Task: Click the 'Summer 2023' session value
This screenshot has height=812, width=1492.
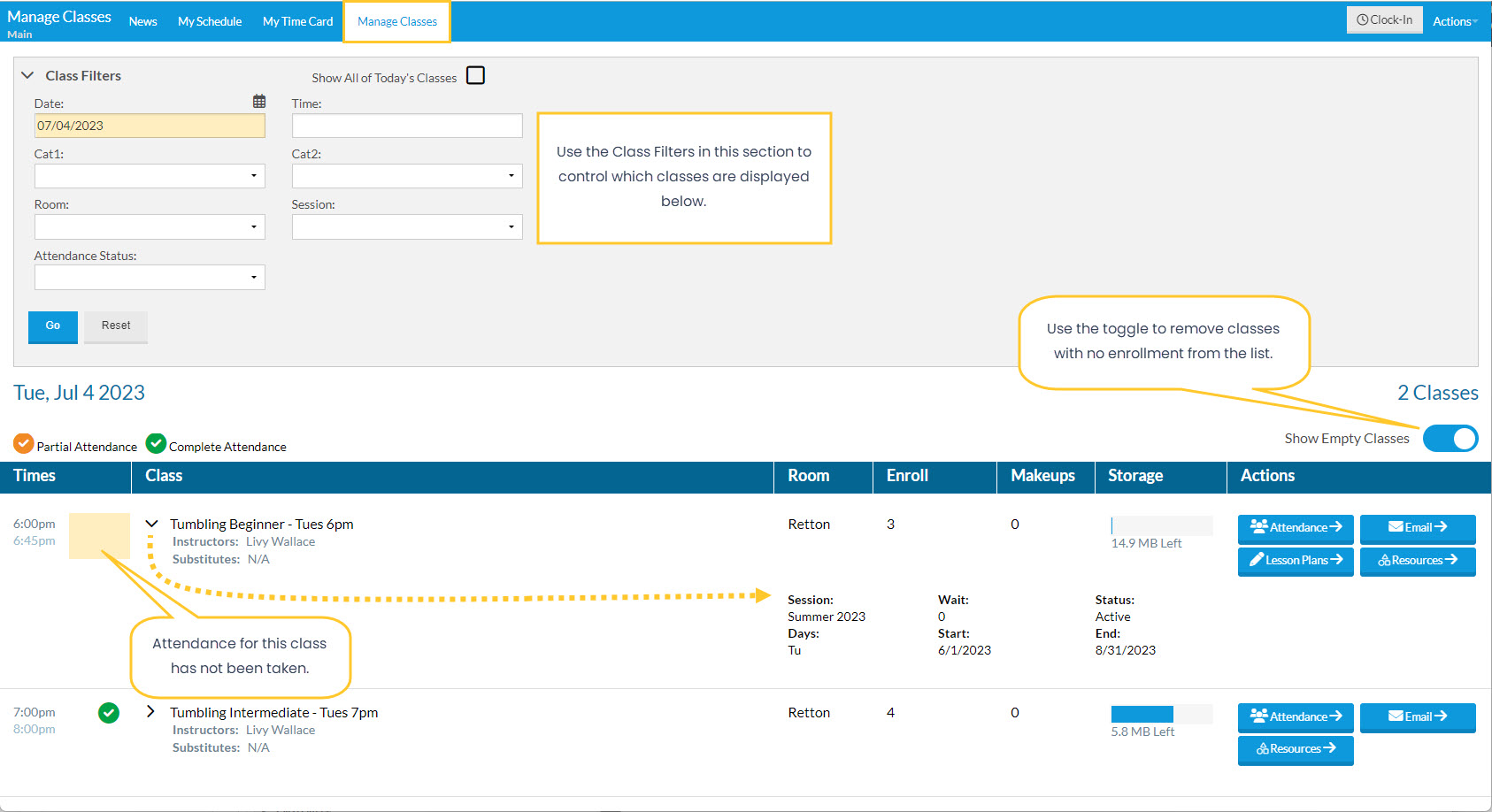Action: click(x=827, y=617)
